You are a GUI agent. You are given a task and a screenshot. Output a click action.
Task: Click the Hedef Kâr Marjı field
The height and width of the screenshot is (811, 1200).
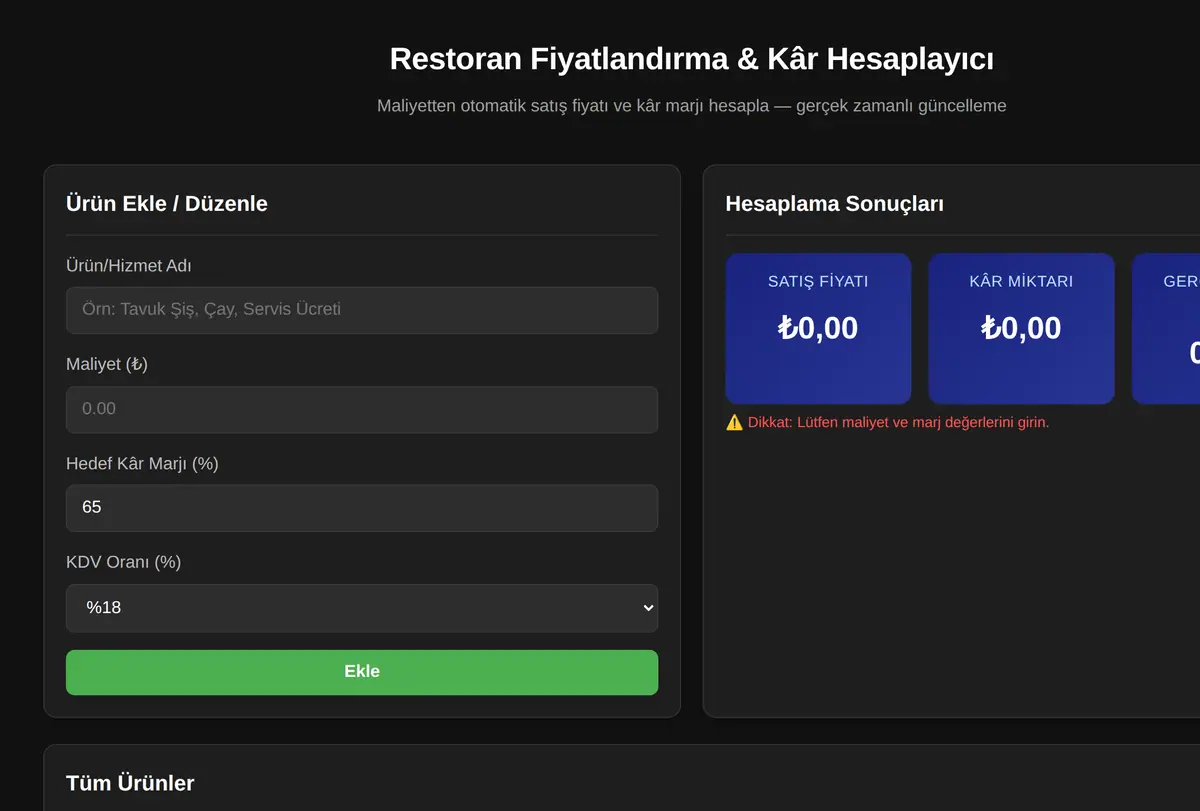(x=362, y=508)
